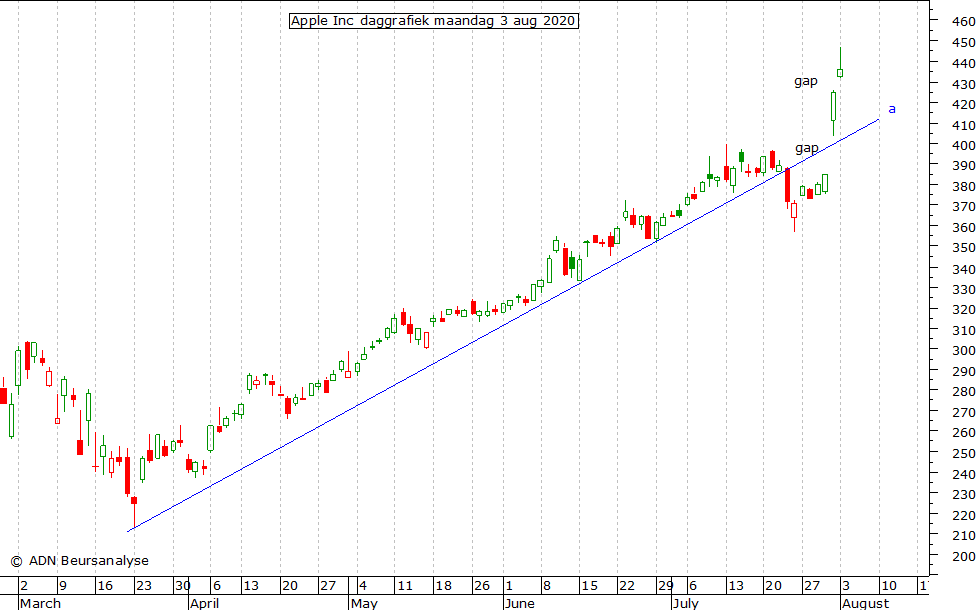Select the lower 'gap' annotation near 400
Screen dimensions: 980x610
click(806, 148)
